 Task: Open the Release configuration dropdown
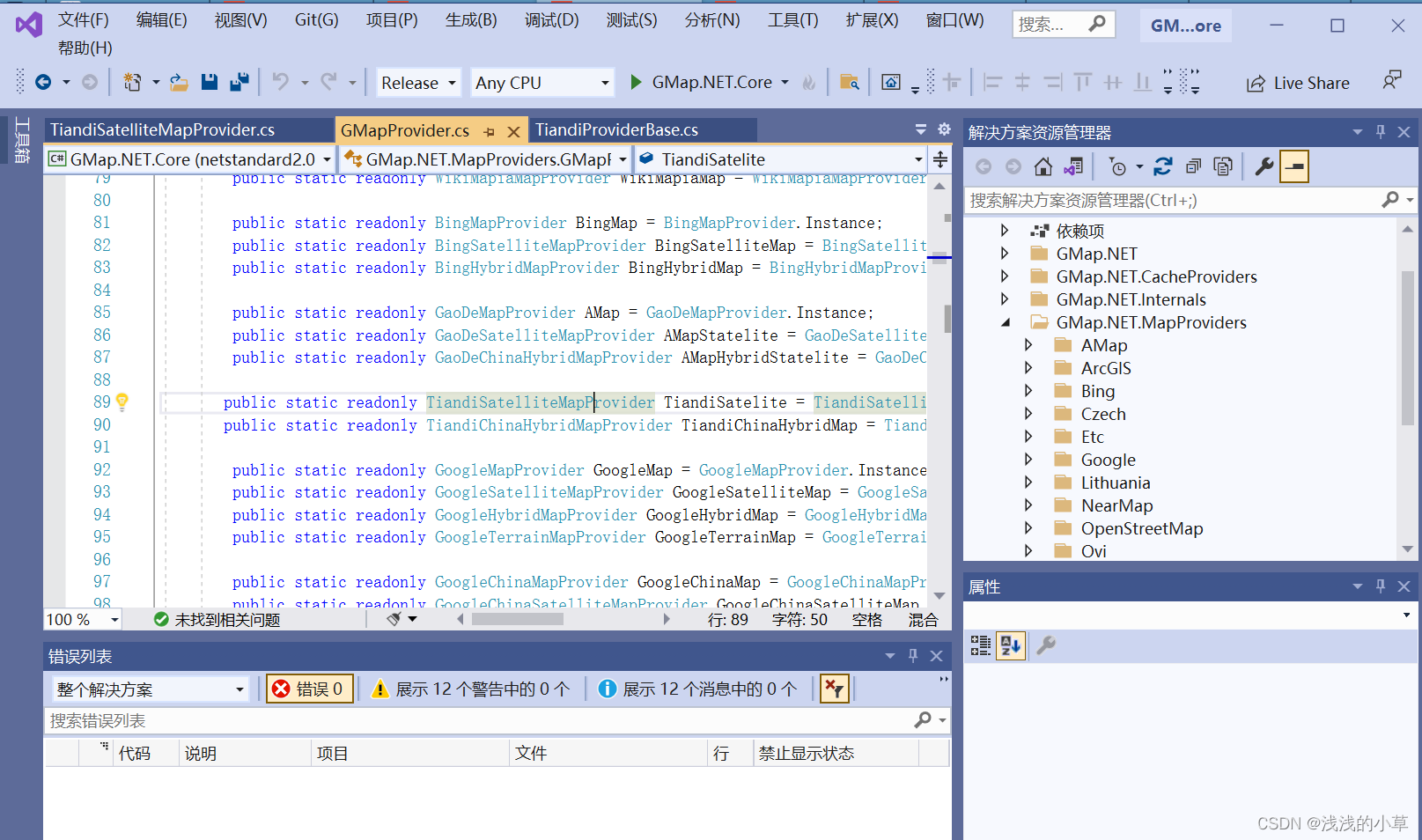(418, 83)
